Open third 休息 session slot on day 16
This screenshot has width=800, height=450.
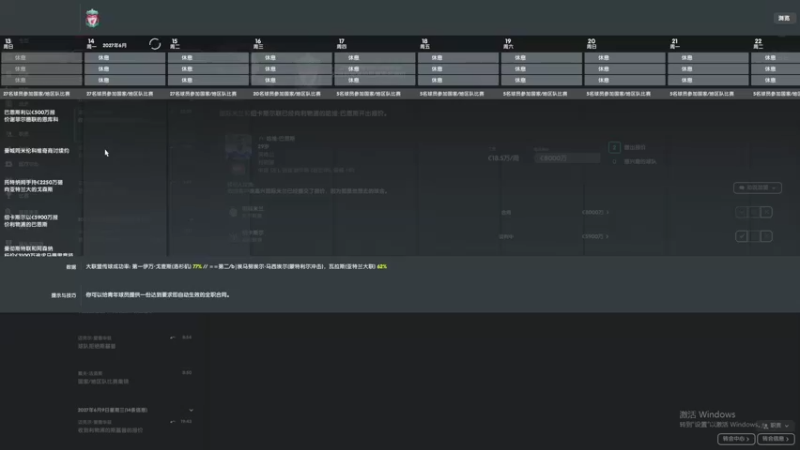(291, 80)
